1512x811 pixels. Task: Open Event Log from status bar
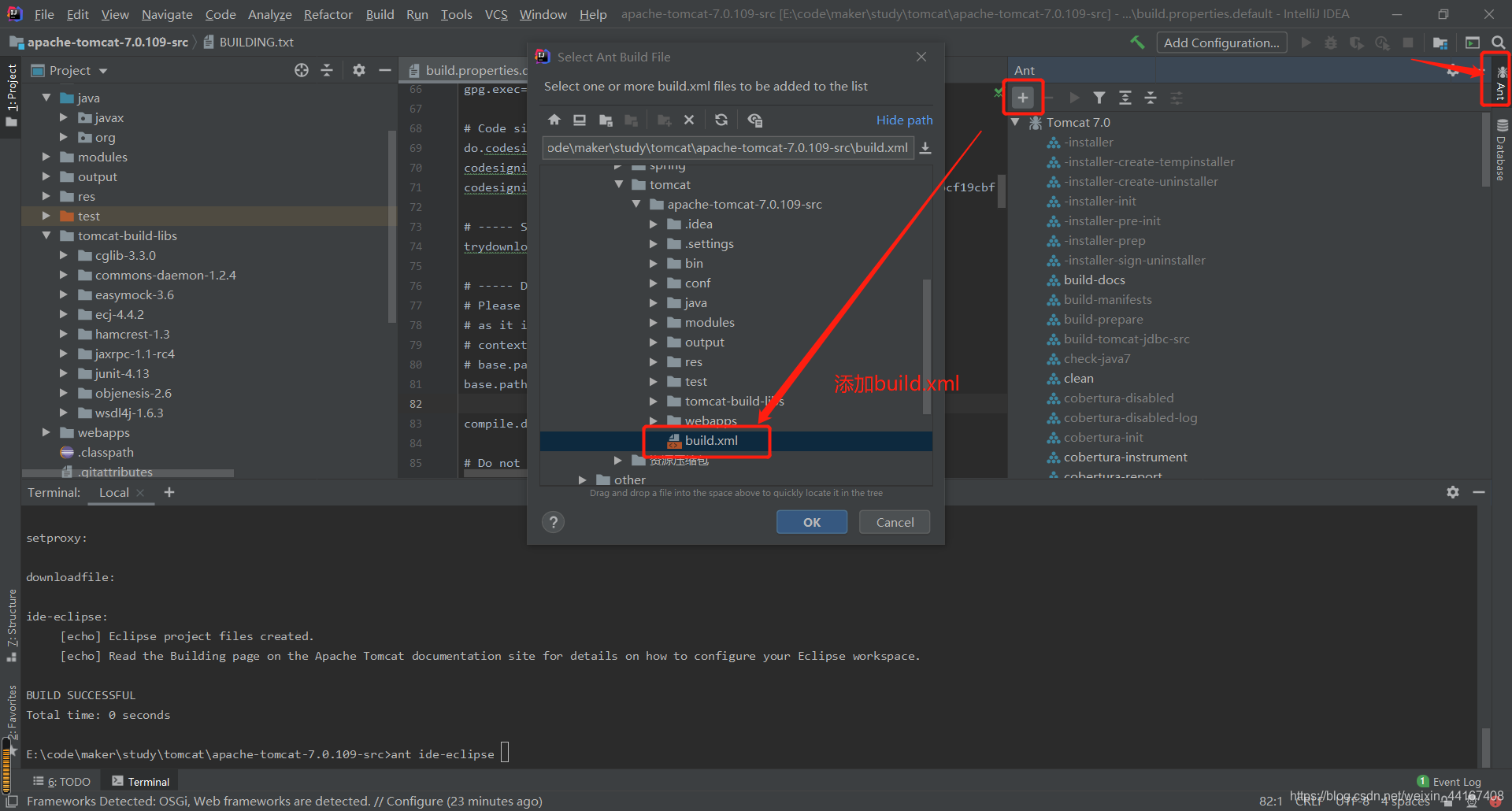[x=1449, y=782]
